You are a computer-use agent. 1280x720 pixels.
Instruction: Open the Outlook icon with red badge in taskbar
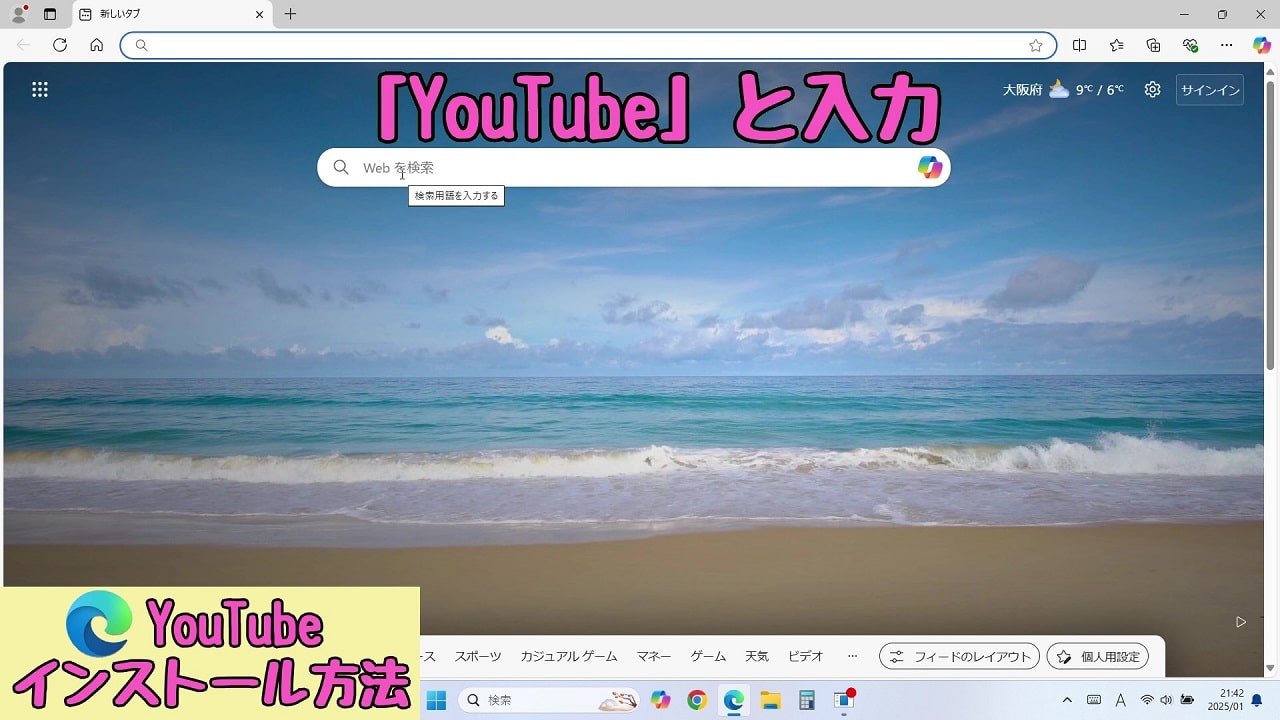pyautogui.click(x=844, y=700)
